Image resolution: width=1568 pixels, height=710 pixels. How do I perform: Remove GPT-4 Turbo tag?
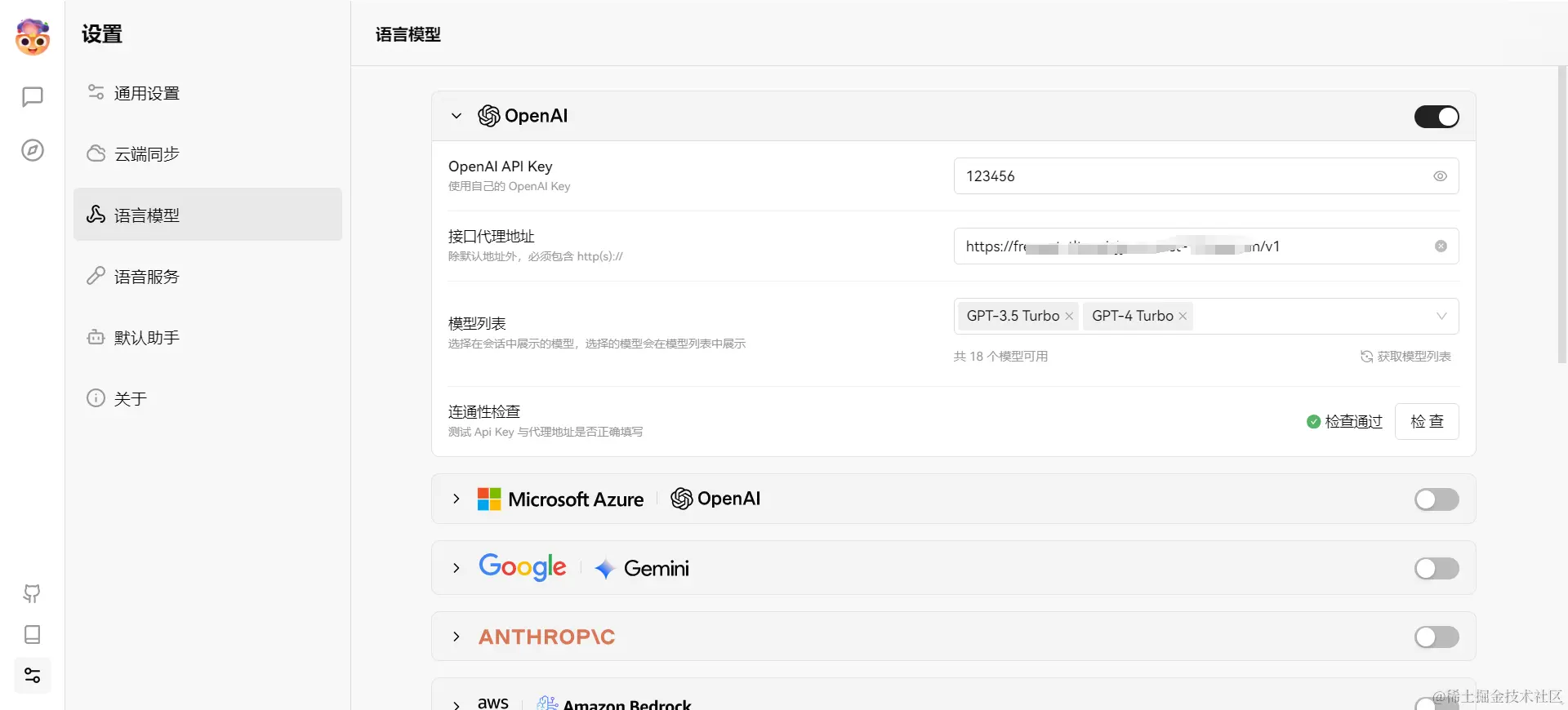coord(1183,316)
